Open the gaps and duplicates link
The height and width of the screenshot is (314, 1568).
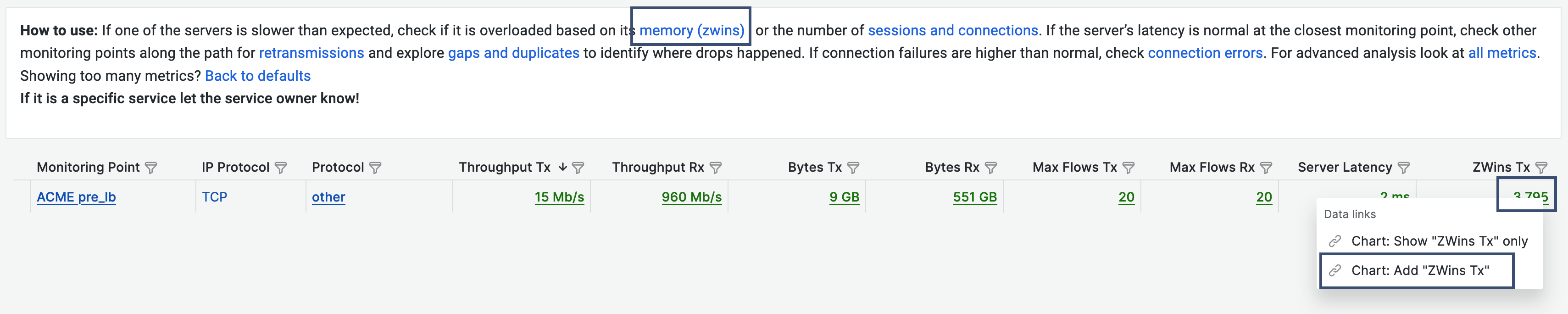[x=514, y=54]
